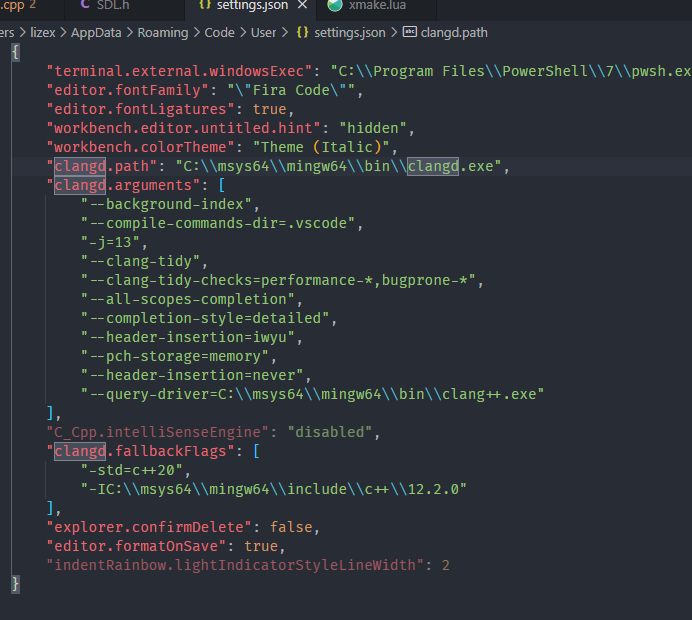This screenshot has width=692, height=620.
Task: Switch to the xmake.lua editor tab
Action: pos(376,6)
